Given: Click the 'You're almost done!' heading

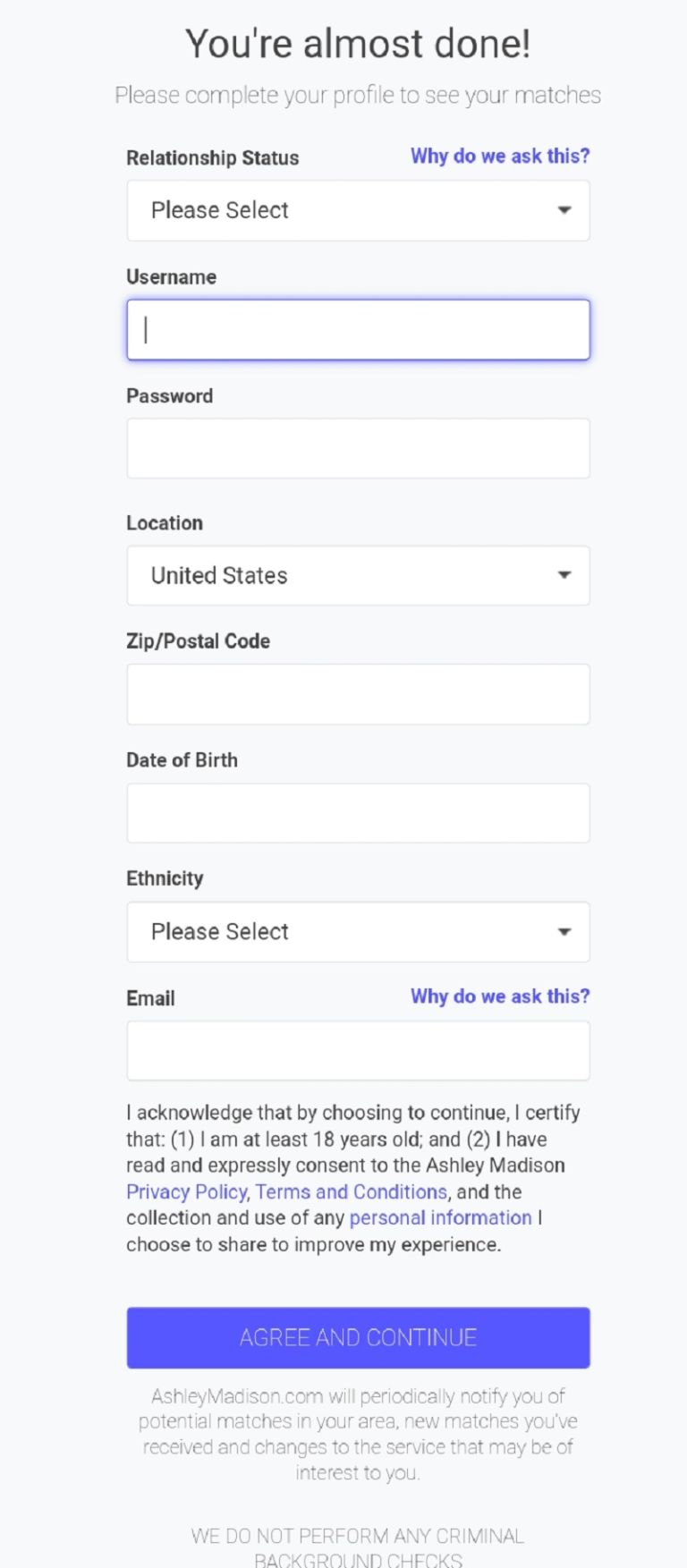Looking at the screenshot, I should tap(358, 44).
